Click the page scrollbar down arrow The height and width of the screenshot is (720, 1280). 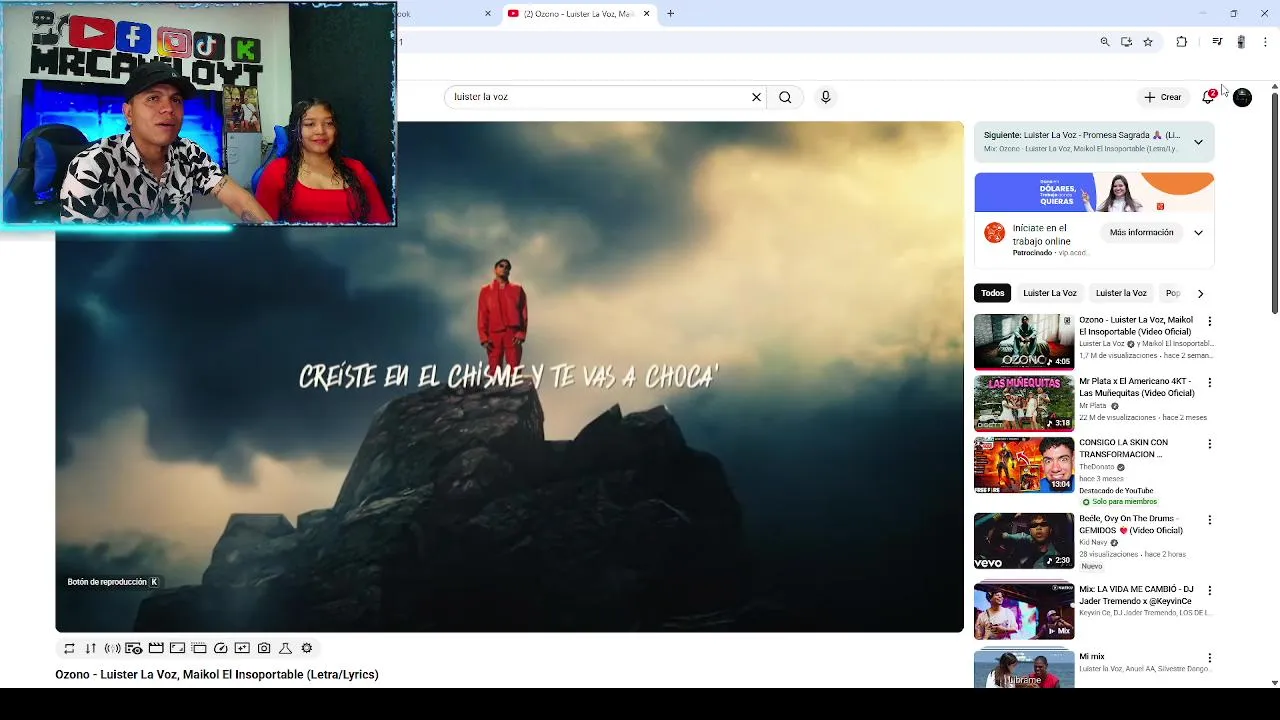pos(1274,683)
